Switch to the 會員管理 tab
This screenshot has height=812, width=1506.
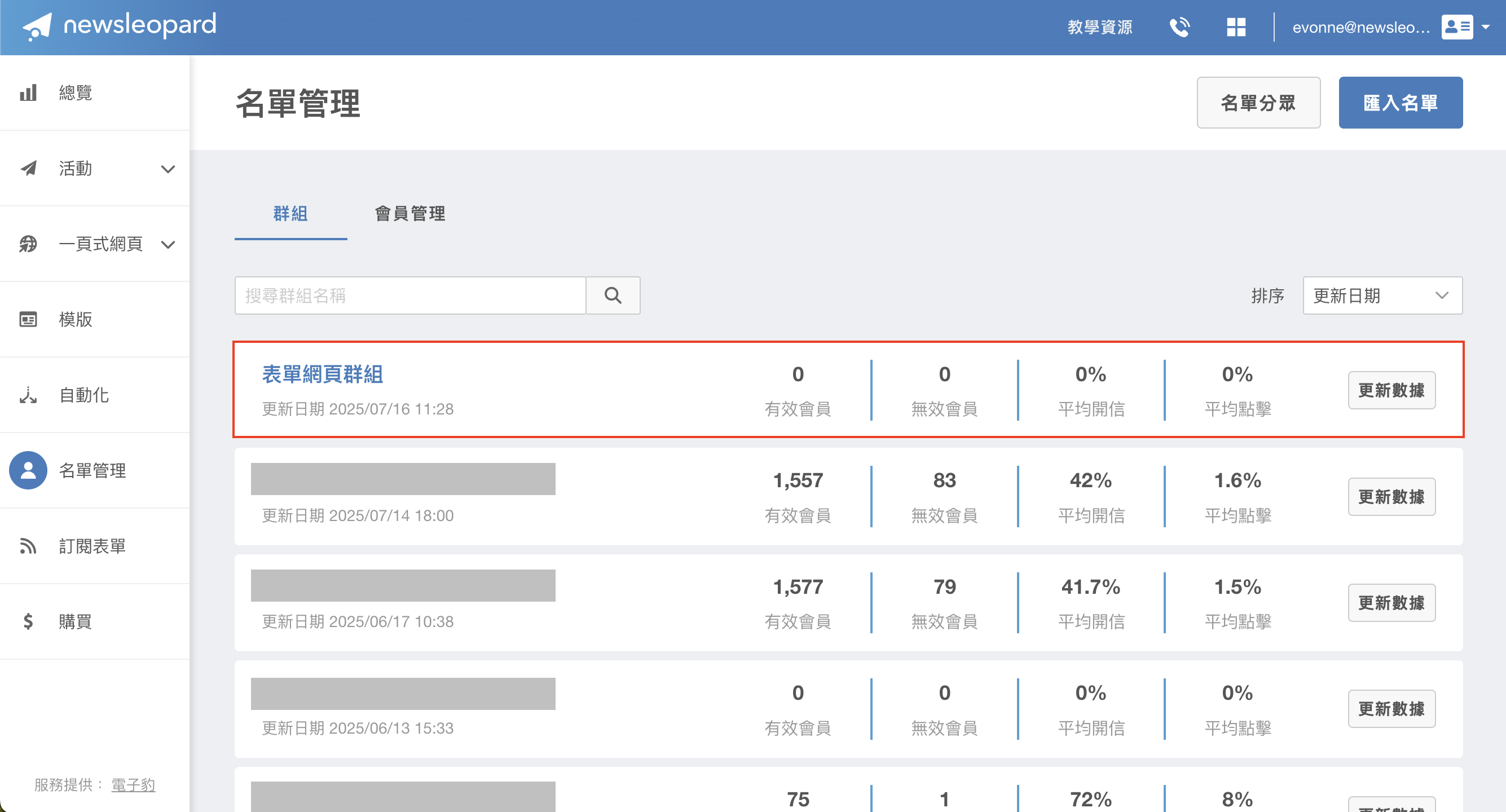pyautogui.click(x=410, y=214)
